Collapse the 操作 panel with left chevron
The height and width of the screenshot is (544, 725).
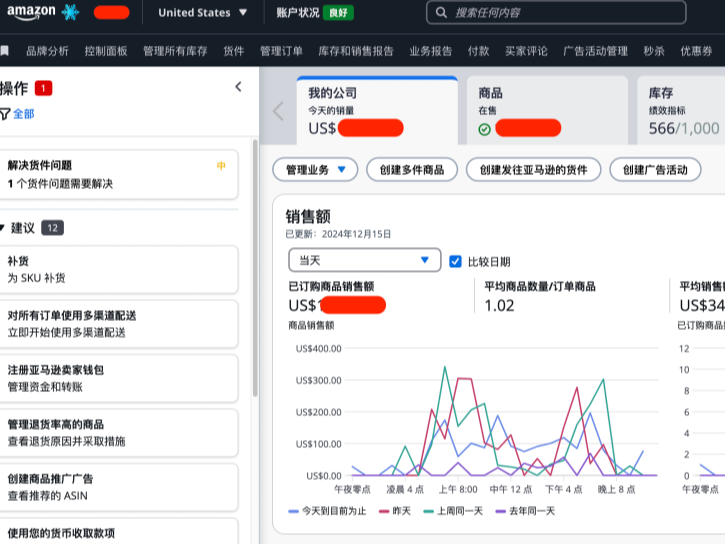pos(238,87)
